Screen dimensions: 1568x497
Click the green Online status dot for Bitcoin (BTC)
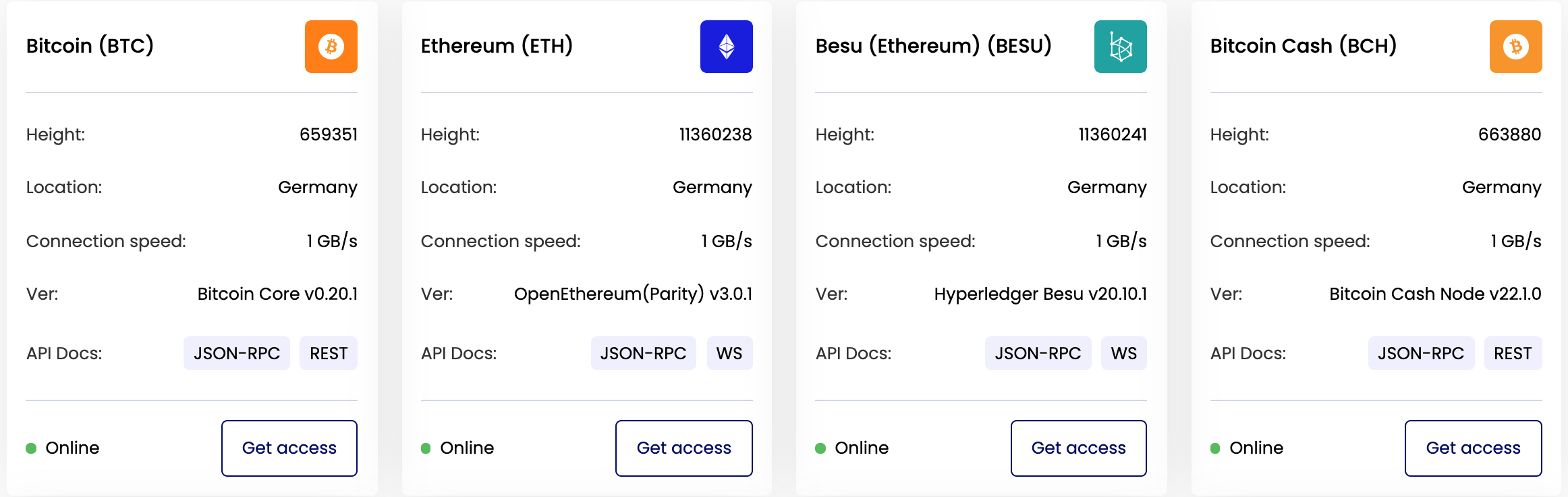pos(31,448)
